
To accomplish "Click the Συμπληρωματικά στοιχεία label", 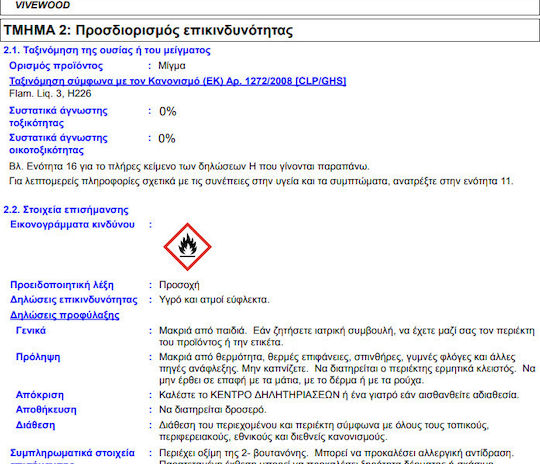I will 72,453.
